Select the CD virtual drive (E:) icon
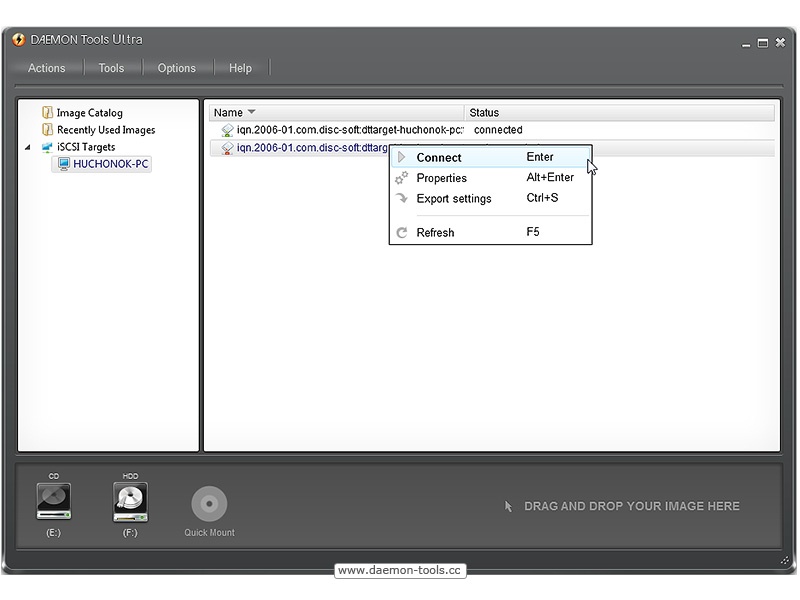The image size is (800, 600). [x=54, y=501]
